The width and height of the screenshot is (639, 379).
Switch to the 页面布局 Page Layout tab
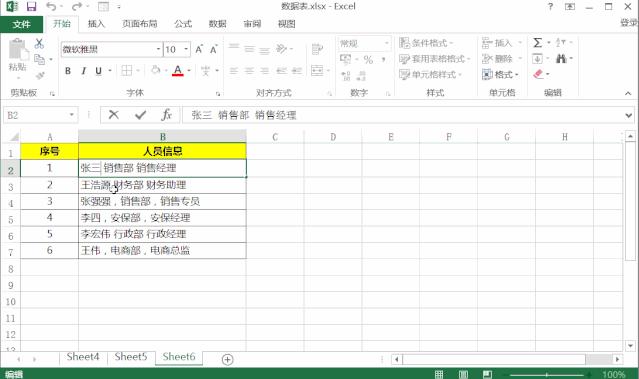[140, 24]
